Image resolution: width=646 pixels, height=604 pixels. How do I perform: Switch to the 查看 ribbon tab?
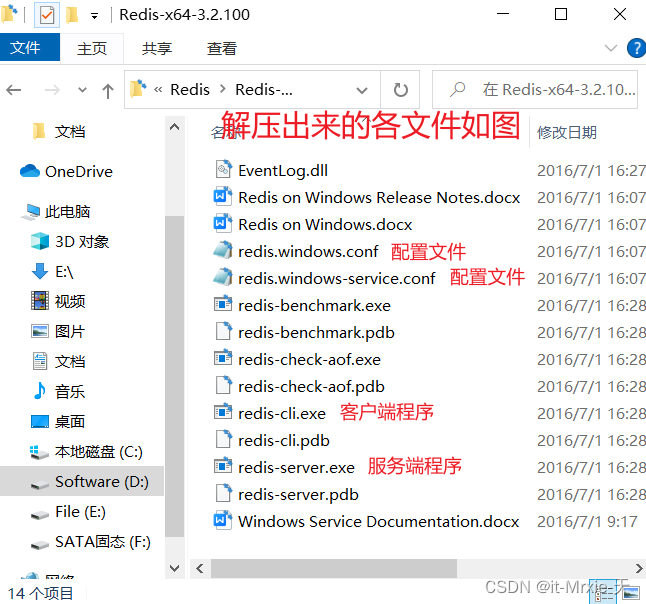click(222, 48)
